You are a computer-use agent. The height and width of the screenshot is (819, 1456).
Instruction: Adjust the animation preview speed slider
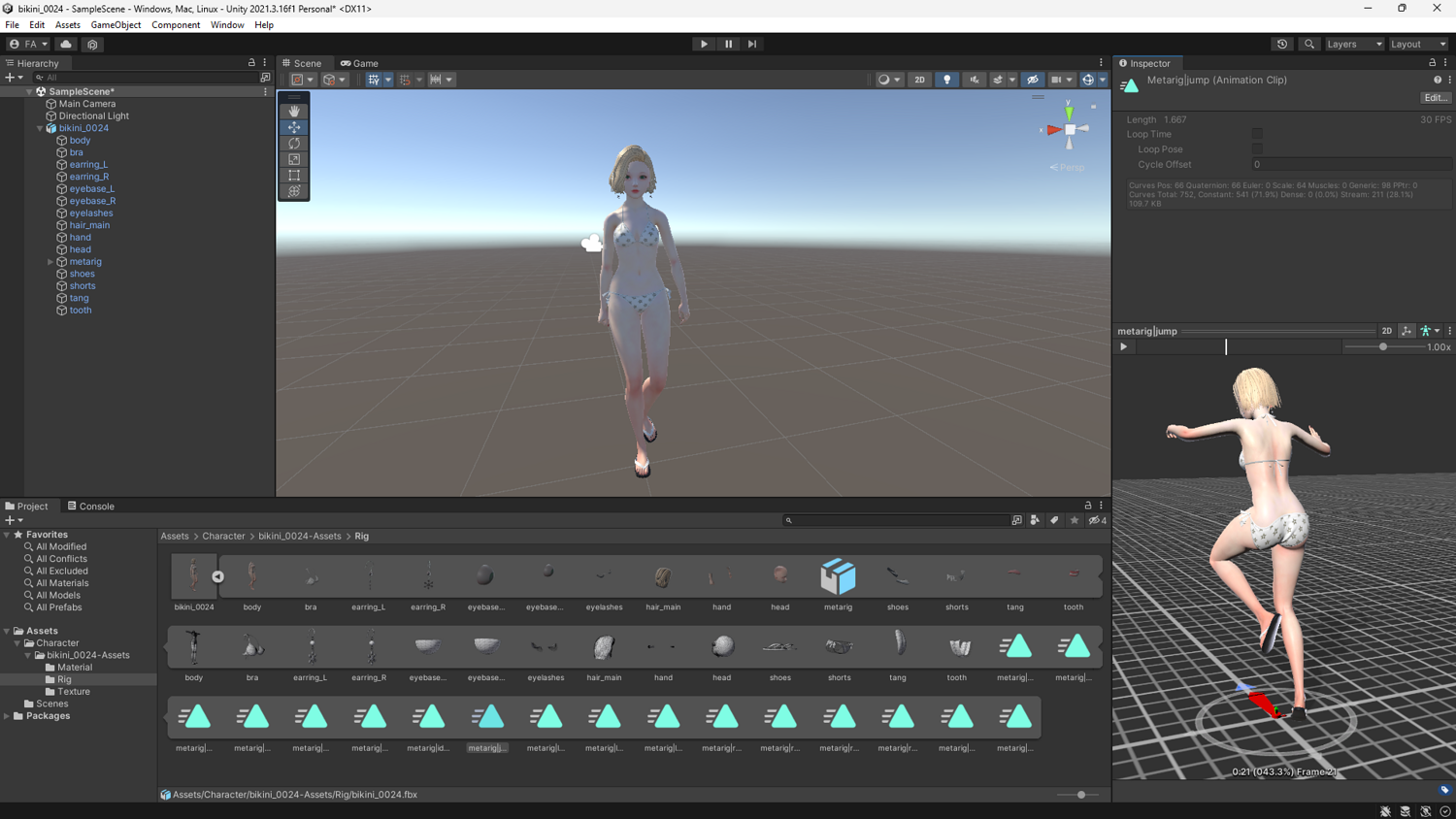tap(1382, 346)
